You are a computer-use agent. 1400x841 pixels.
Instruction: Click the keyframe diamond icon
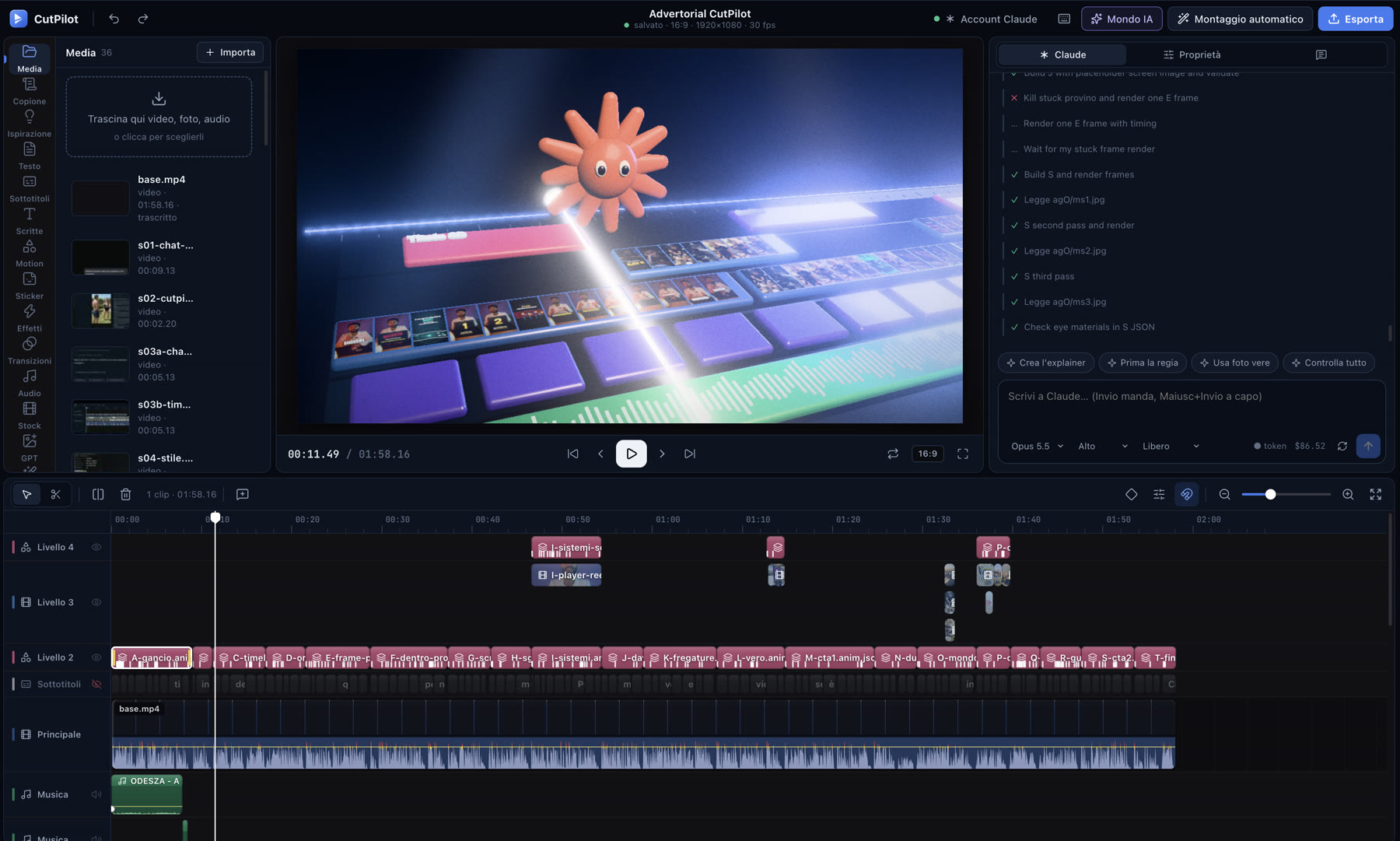pyautogui.click(x=1132, y=494)
